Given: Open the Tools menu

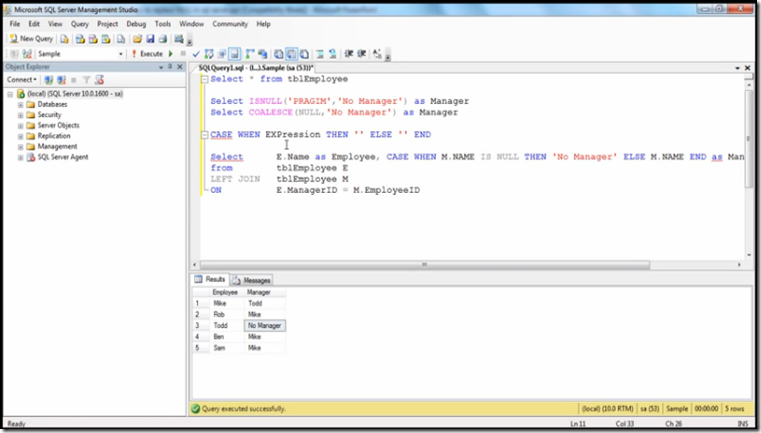Looking at the screenshot, I should 163,24.
